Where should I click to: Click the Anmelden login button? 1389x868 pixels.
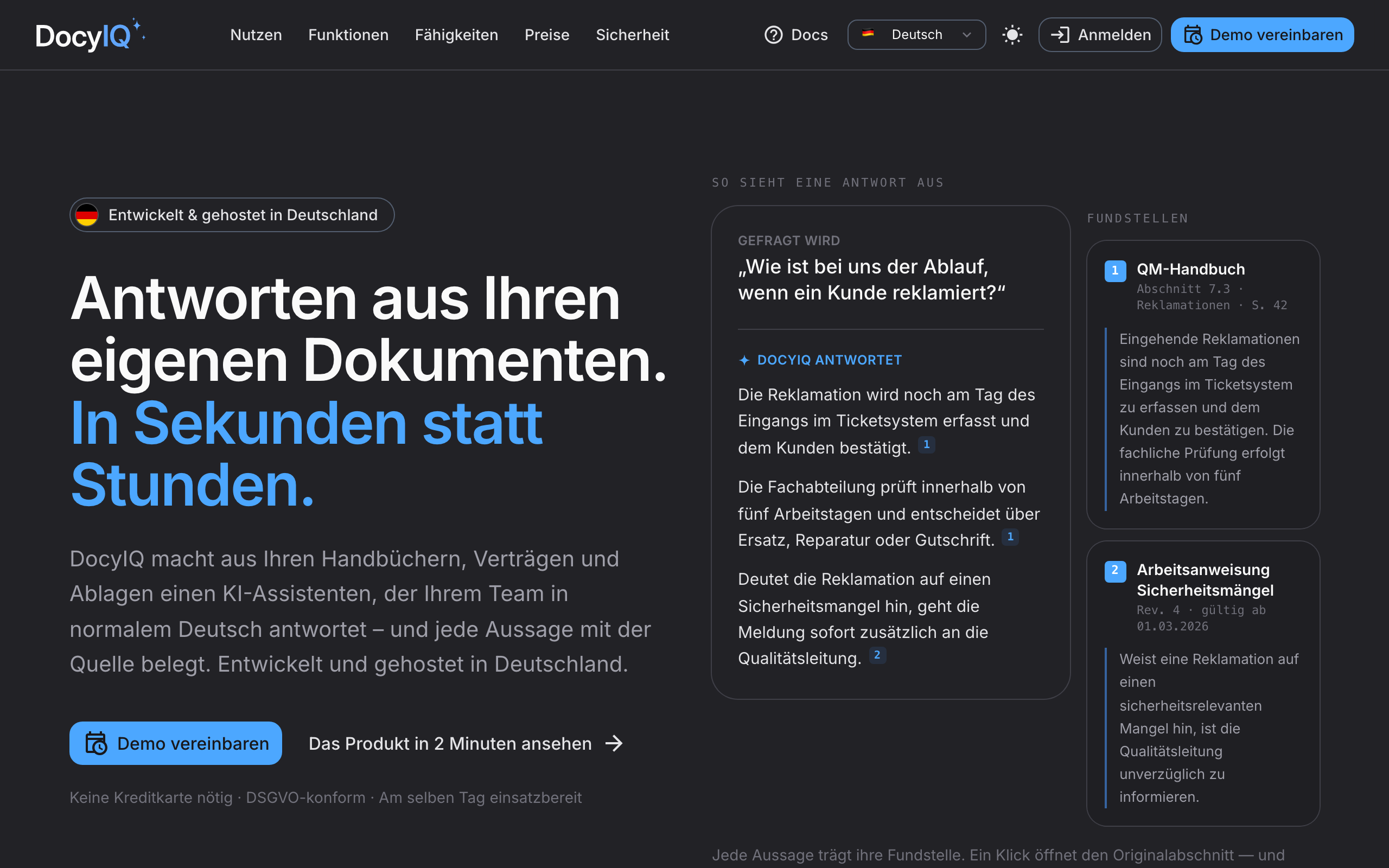tap(1100, 35)
